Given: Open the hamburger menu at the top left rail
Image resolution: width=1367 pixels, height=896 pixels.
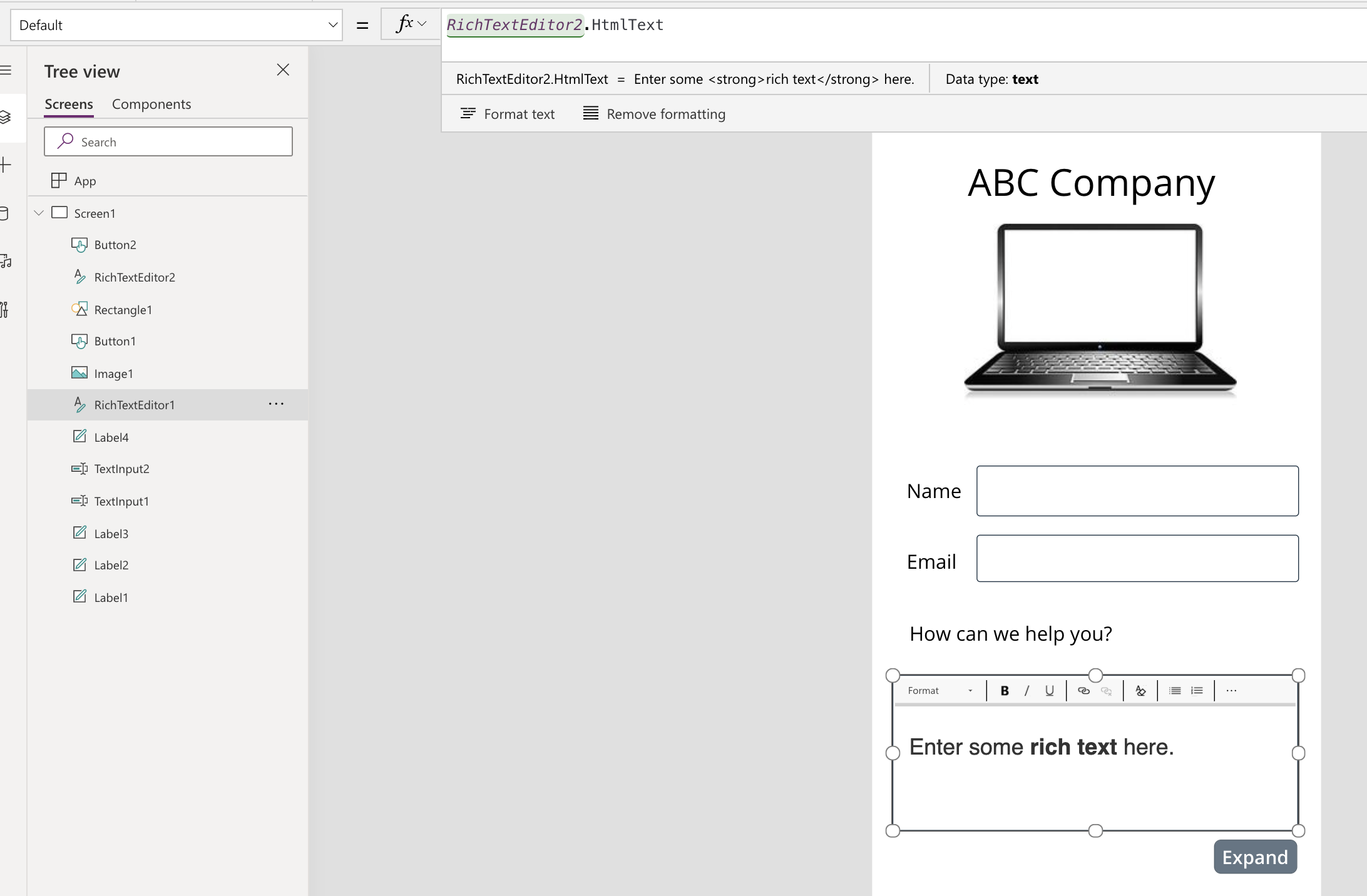Looking at the screenshot, I should 6,71.
